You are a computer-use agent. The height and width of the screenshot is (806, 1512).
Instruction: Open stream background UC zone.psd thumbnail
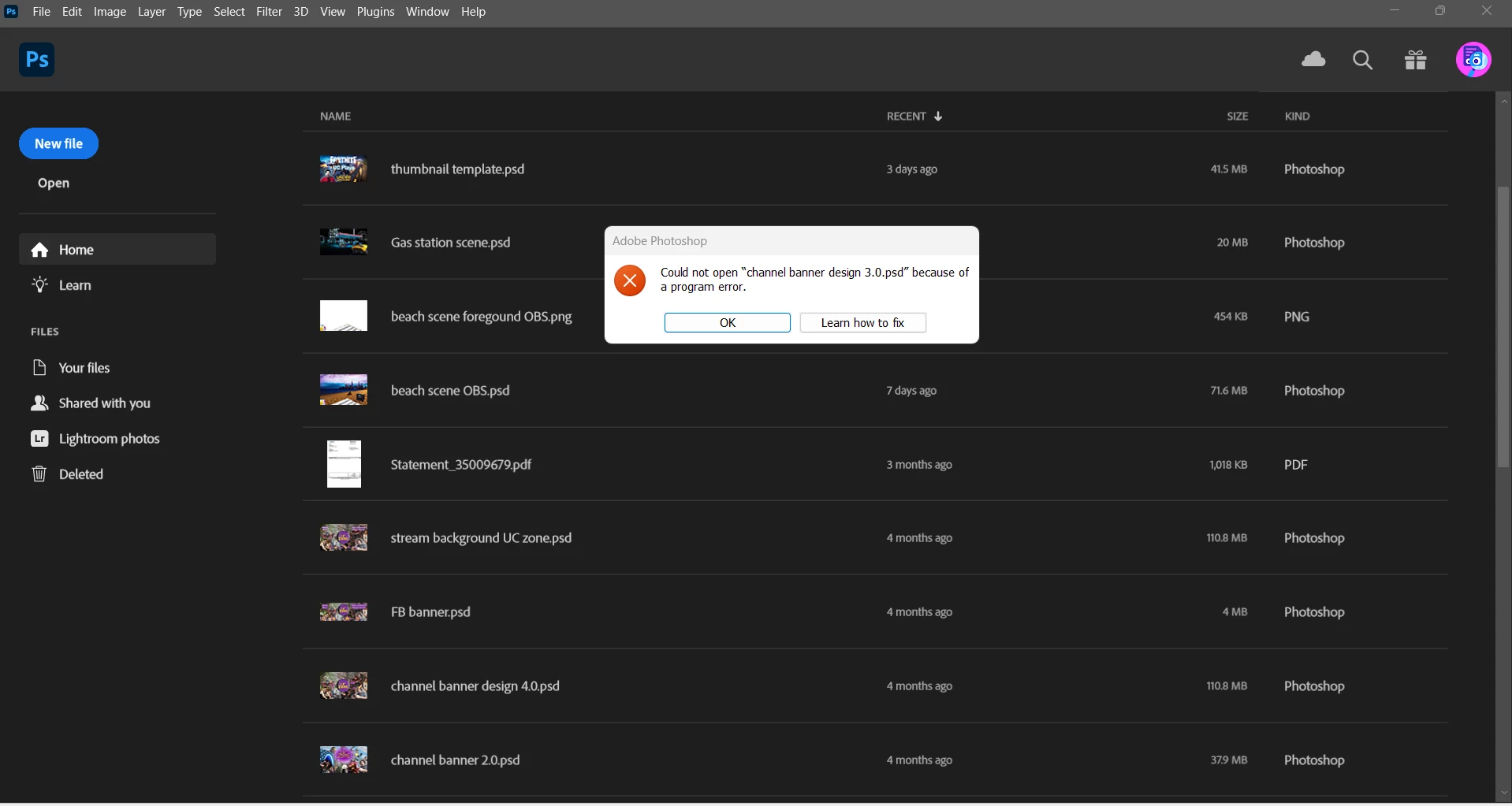pyautogui.click(x=344, y=538)
